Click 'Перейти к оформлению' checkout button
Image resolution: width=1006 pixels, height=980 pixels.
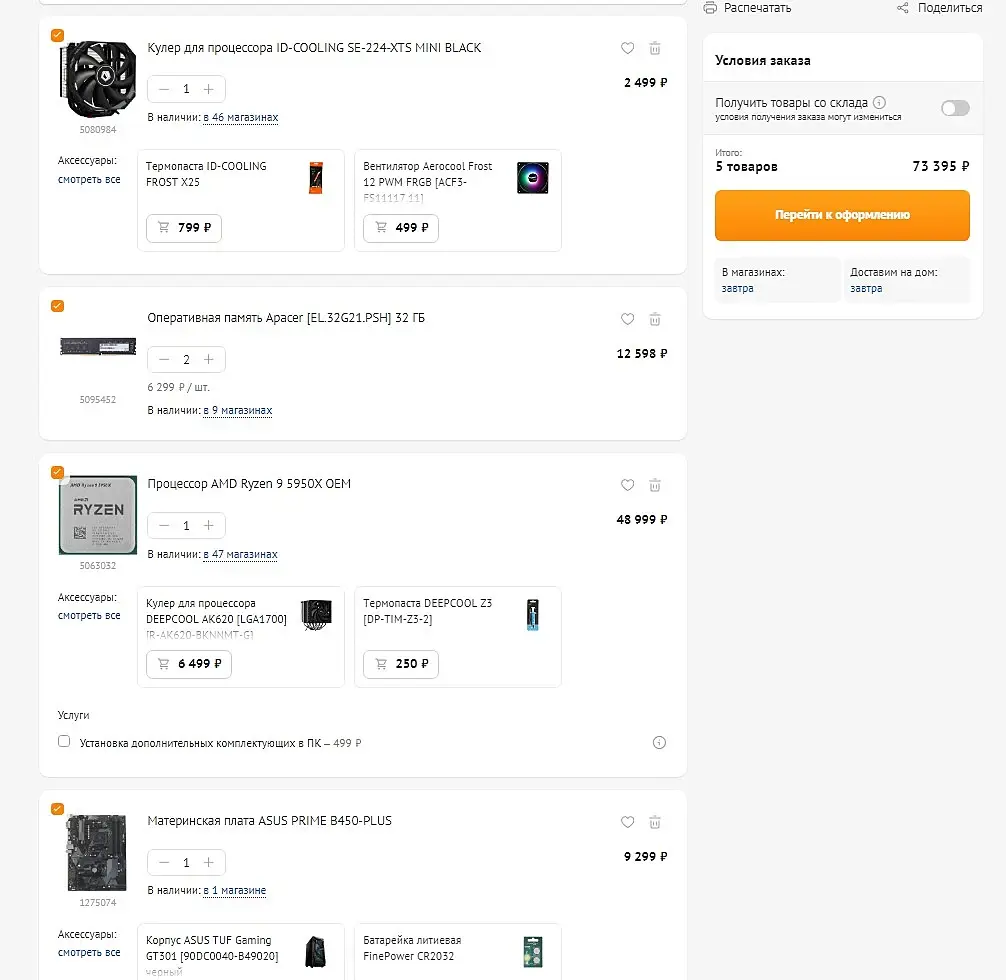click(x=842, y=215)
